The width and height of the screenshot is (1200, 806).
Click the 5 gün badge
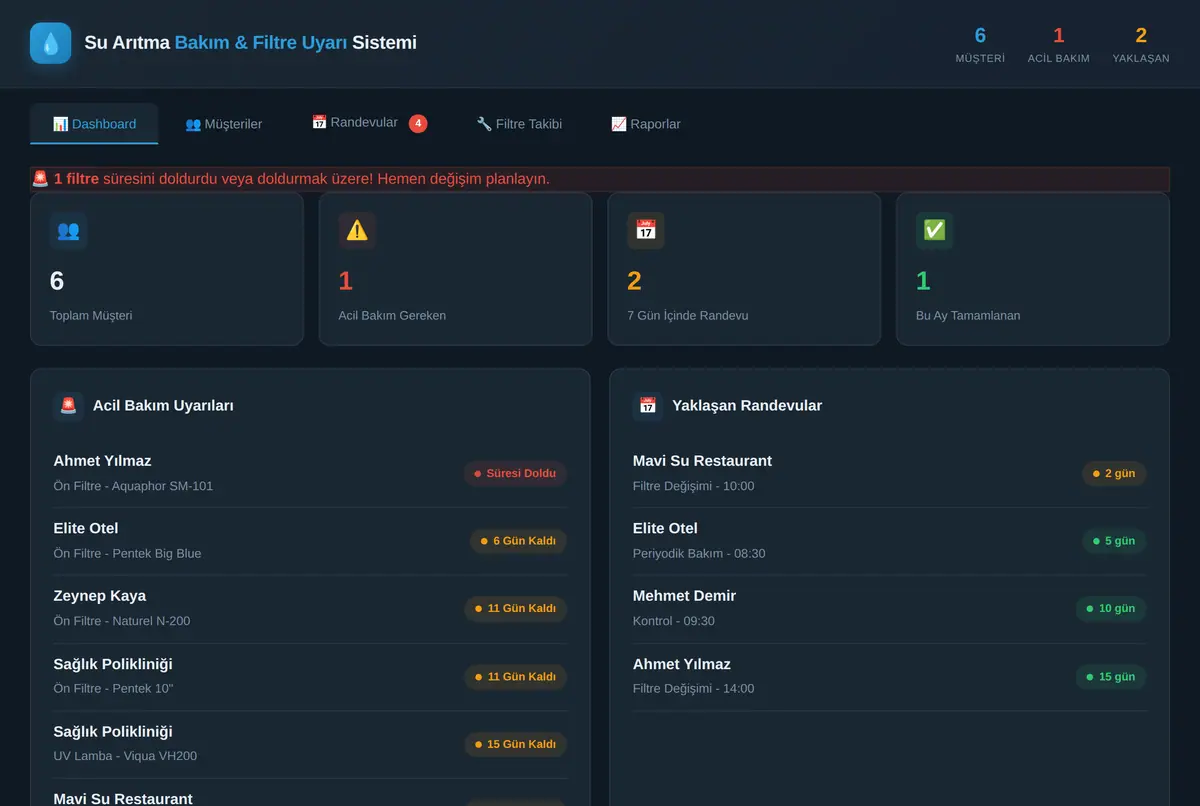(x=1114, y=541)
